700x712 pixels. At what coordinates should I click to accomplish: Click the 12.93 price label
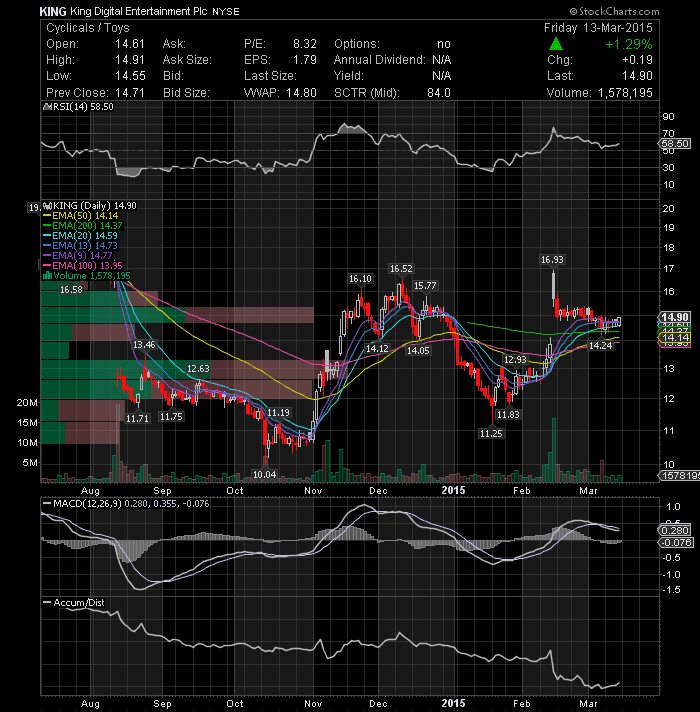pyautogui.click(x=515, y=360)
